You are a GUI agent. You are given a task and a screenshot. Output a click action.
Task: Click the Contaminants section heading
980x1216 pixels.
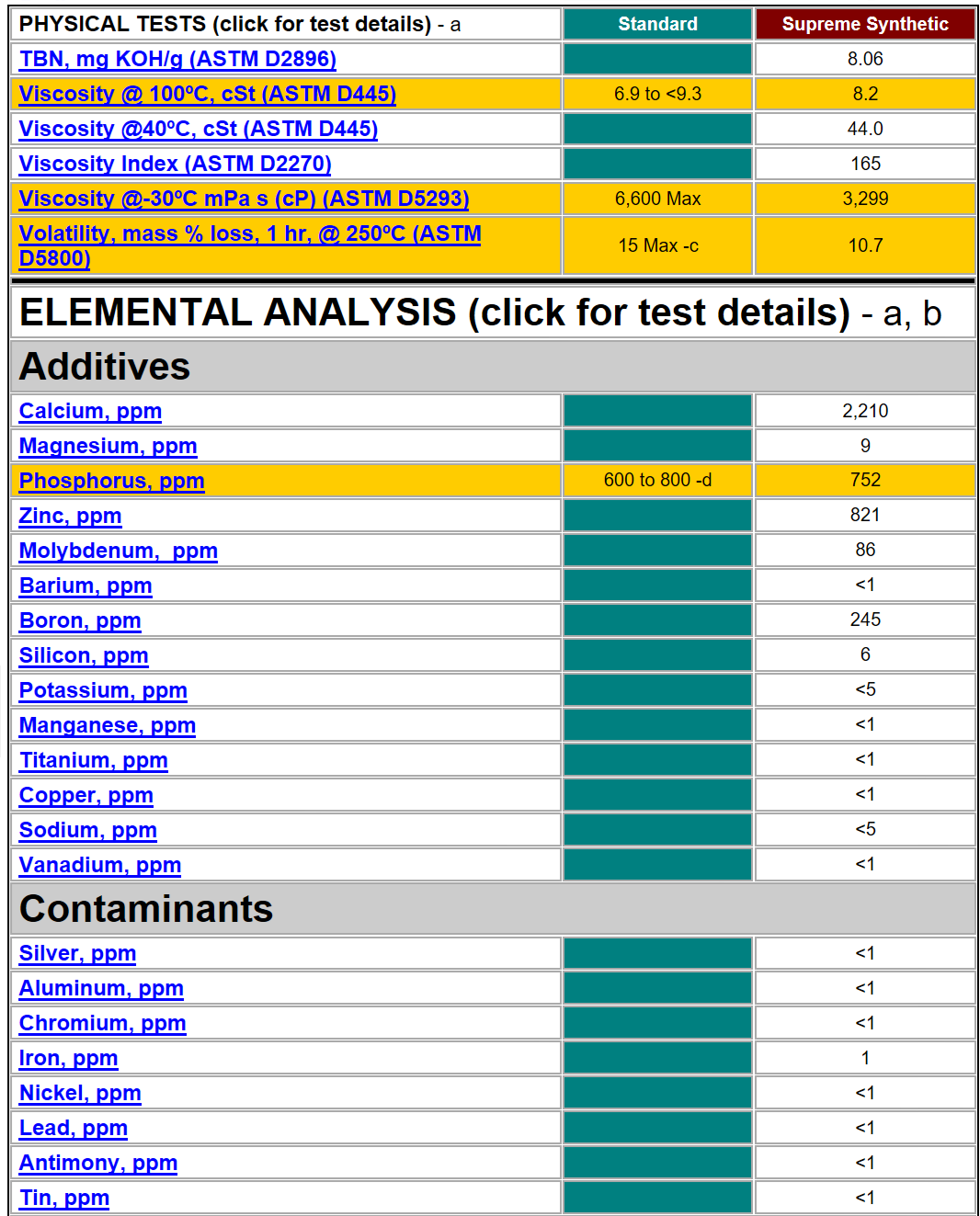click(146, 909)
